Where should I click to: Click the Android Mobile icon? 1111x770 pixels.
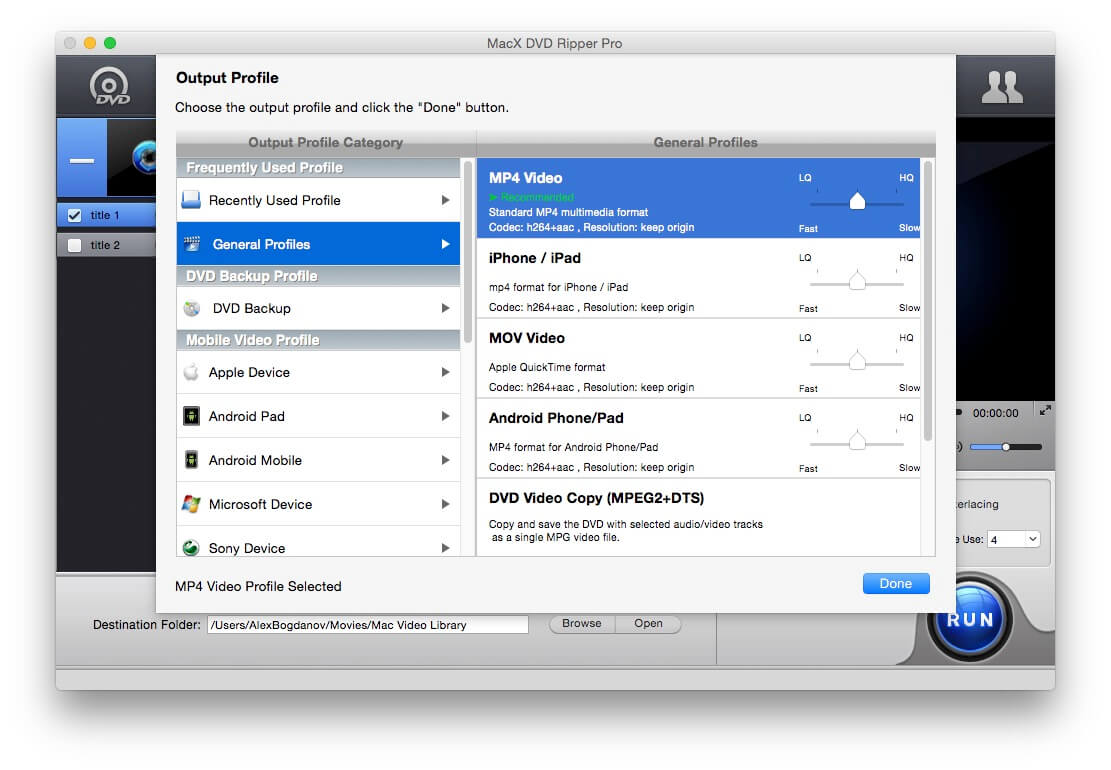coord(191,460)
